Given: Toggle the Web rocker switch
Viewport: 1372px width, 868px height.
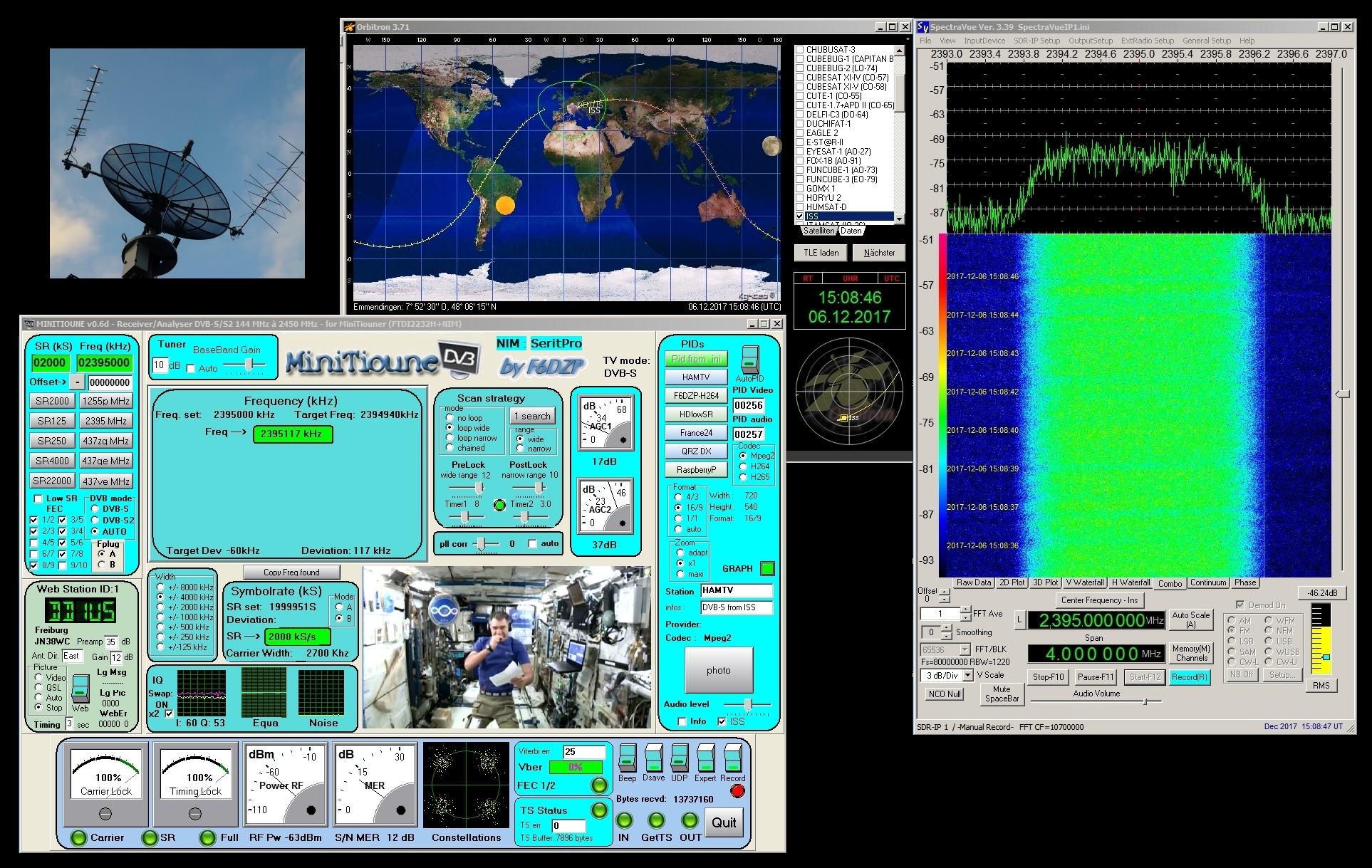Looking at the screenshot, I should point(80,689).
